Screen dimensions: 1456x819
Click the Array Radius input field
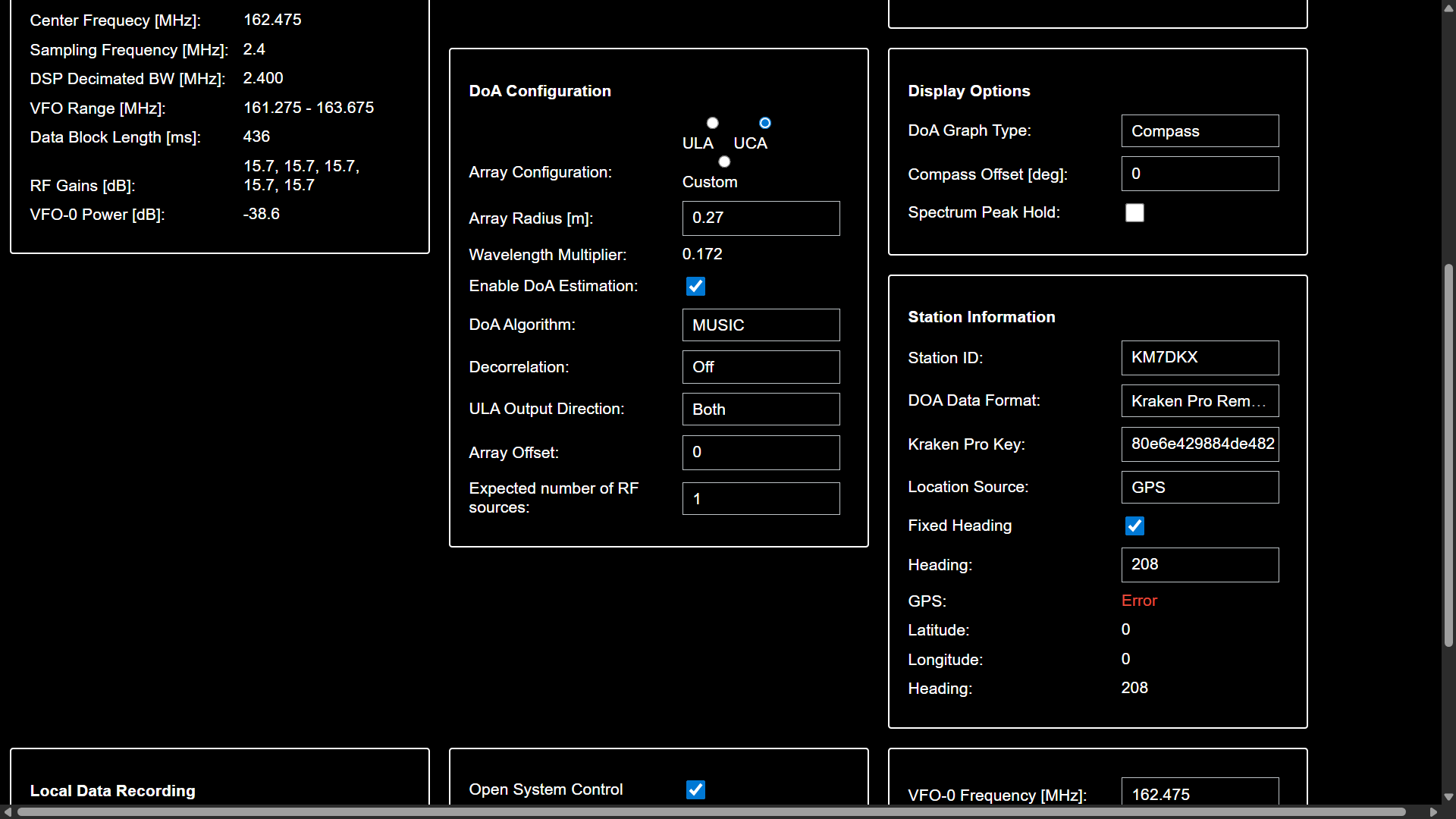(x=761, y=218)
